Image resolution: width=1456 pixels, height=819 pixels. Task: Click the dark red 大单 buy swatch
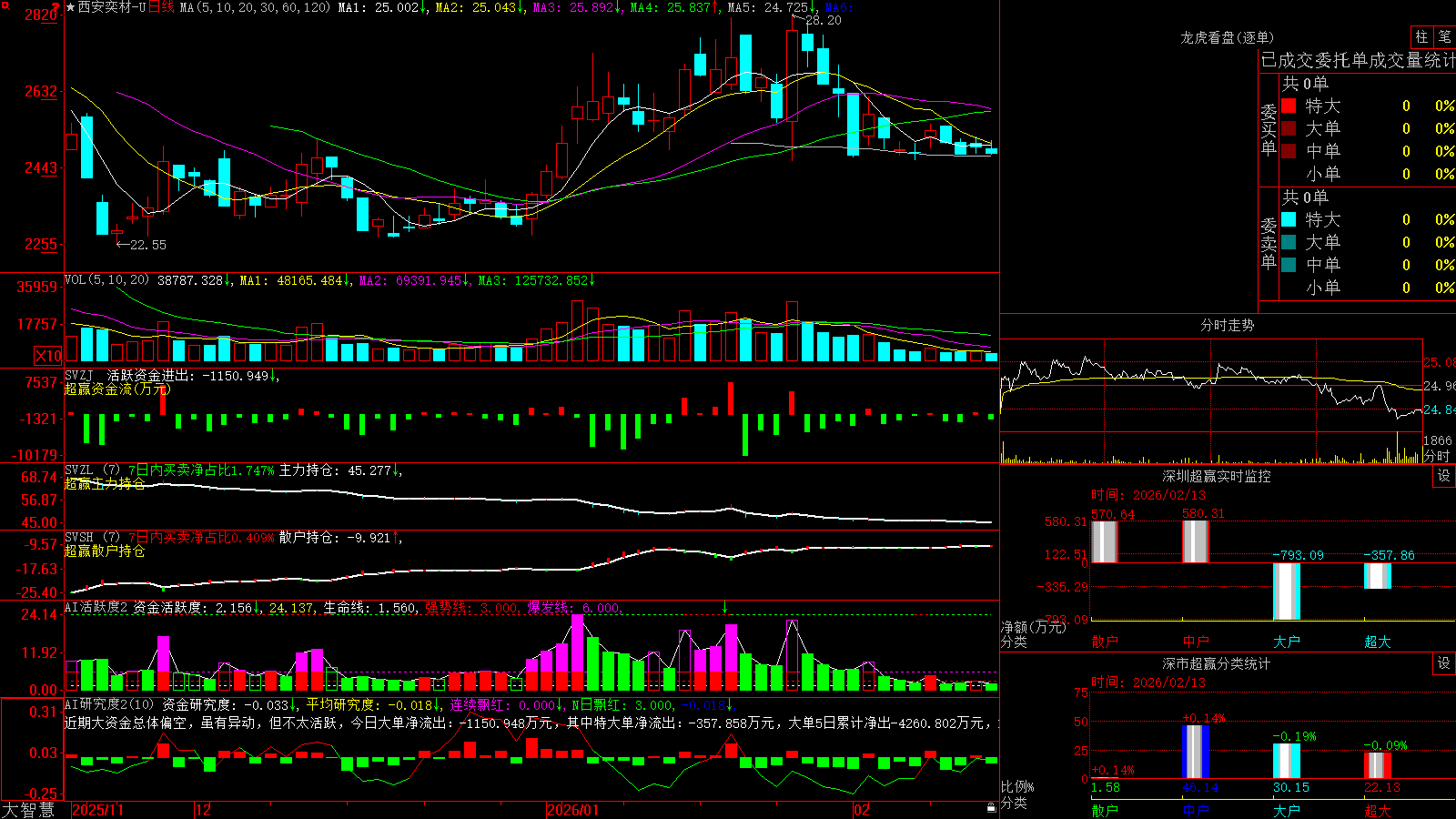(x=1289, y=128)
